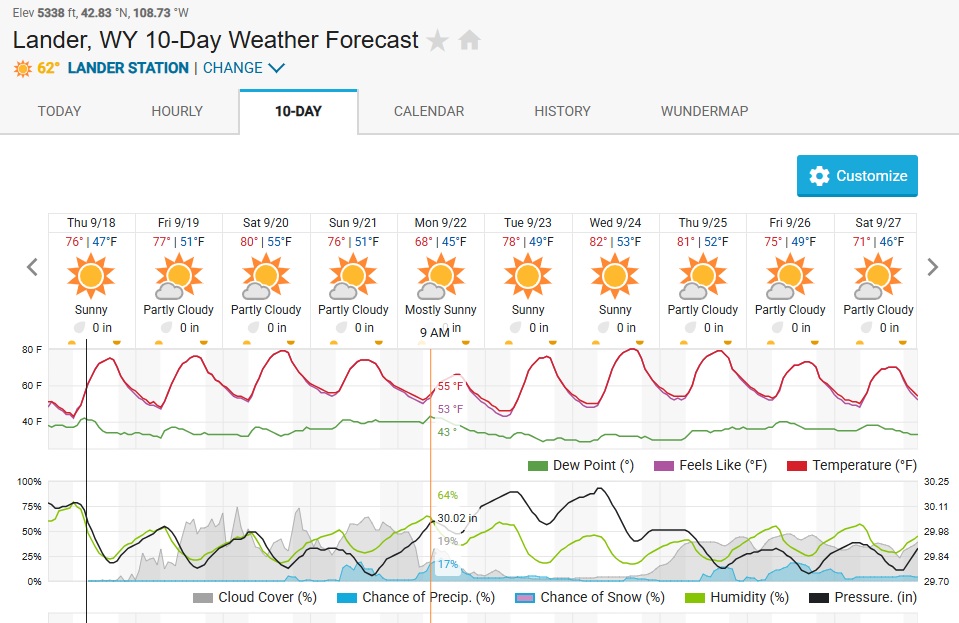Click the green Dew Point legend swatch
959x623 pixels.
(x=538, y=465)
